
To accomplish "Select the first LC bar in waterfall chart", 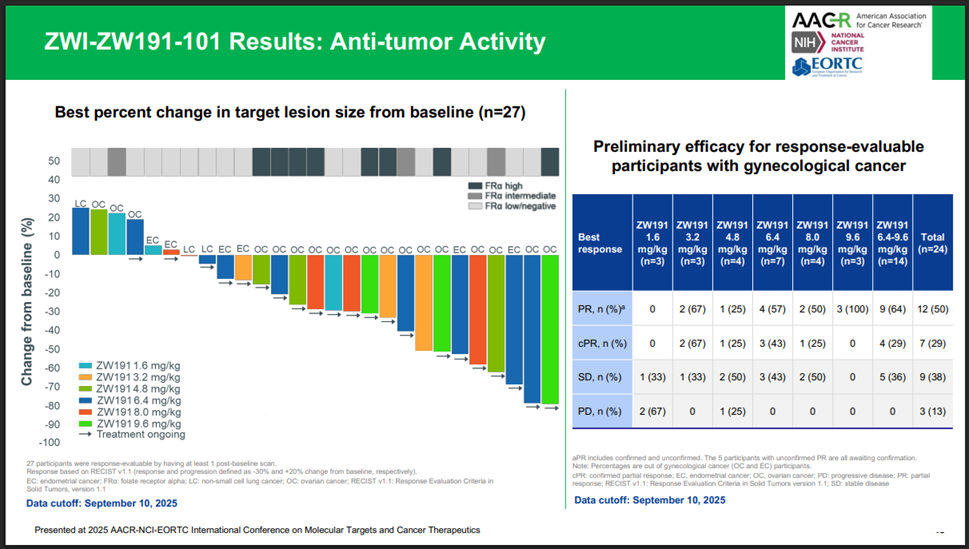I will click(80, 231).
